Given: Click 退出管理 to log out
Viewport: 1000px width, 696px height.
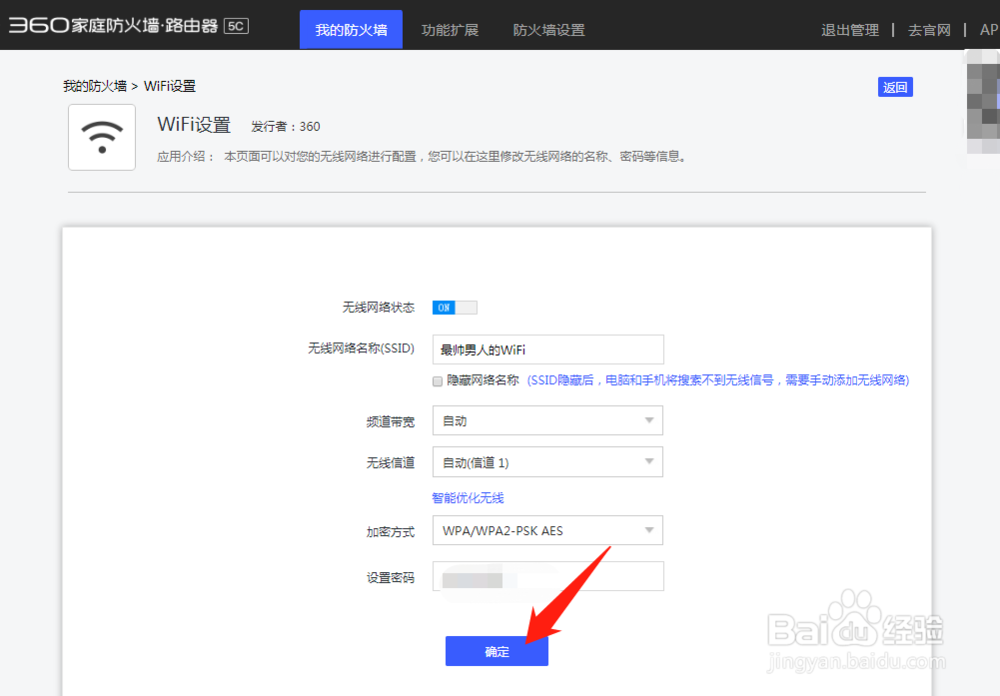Looking at the screenshot, I should tap(849, 29).
